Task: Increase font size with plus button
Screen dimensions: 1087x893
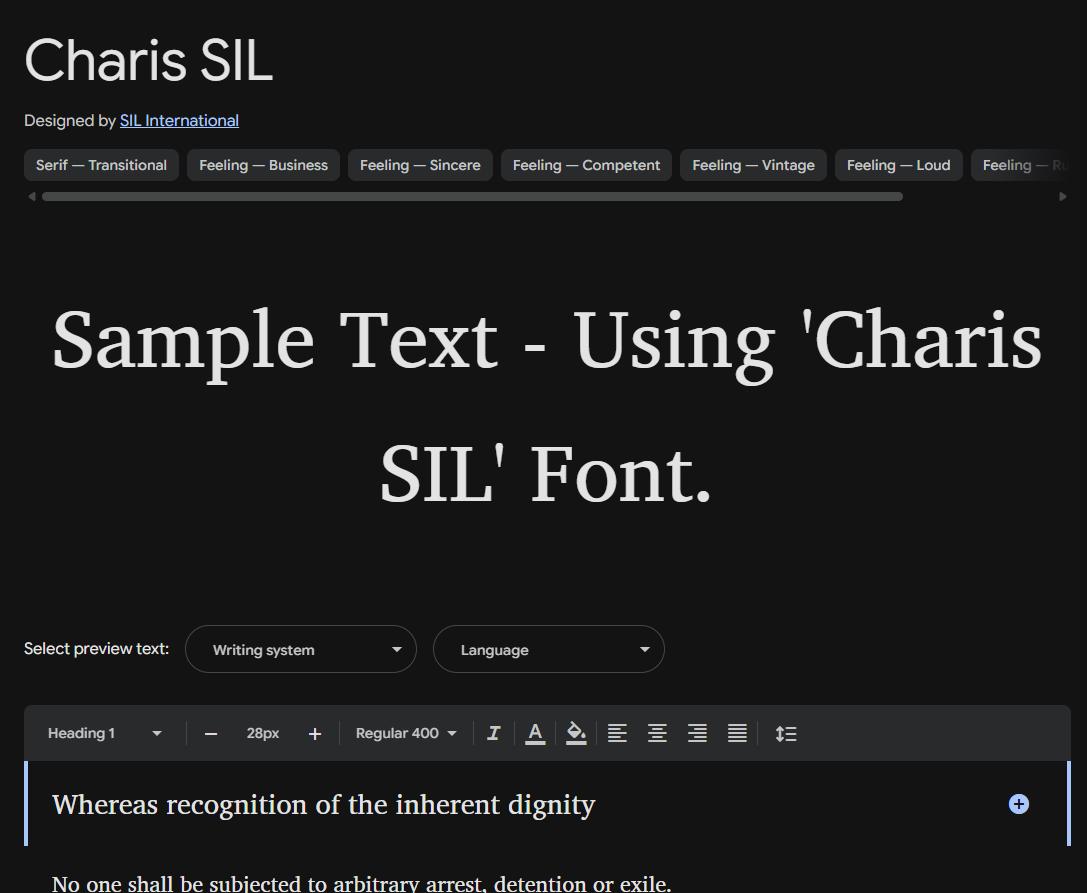Action: [x=315, y=734]
